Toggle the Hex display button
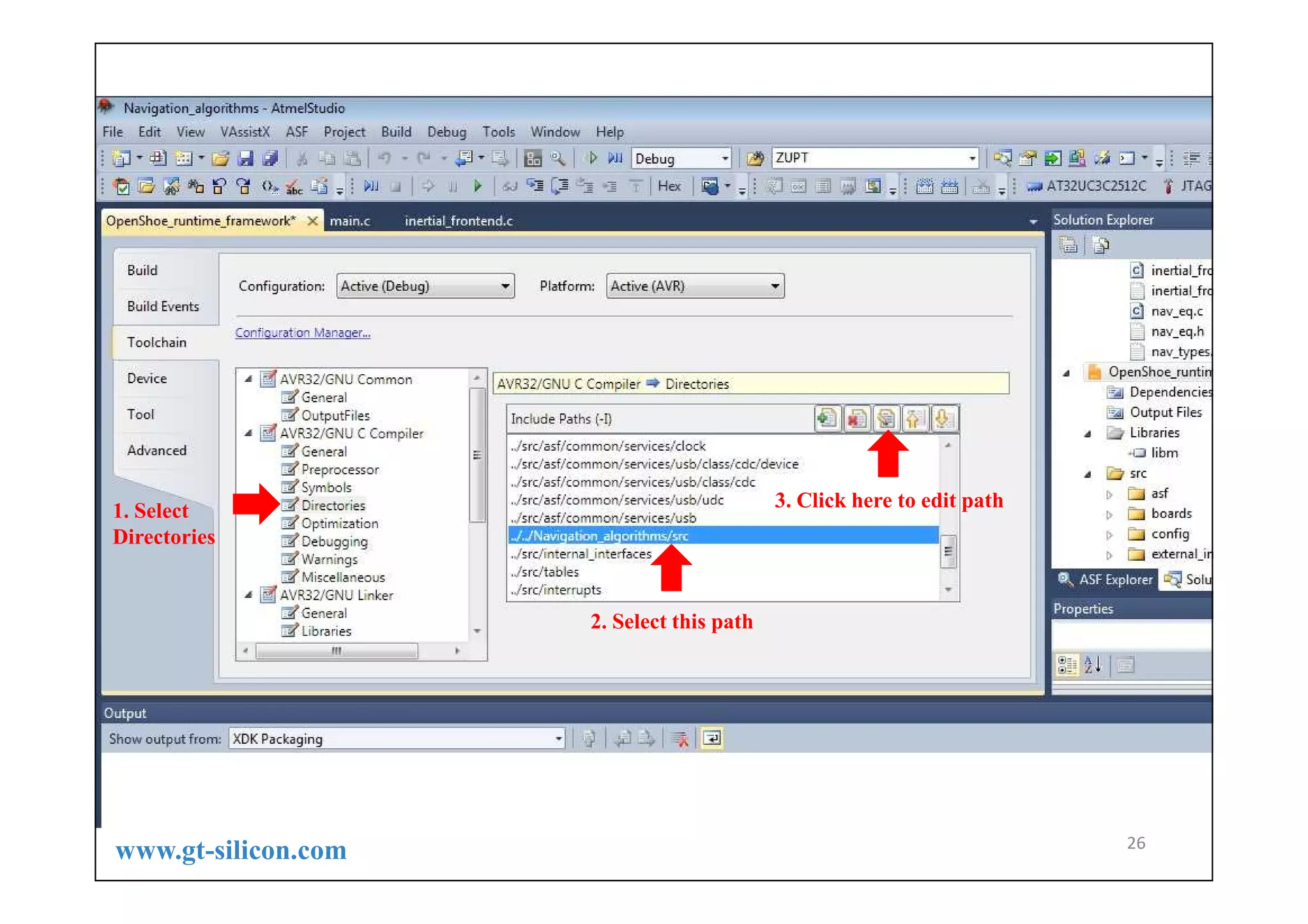 coord(669,186)
